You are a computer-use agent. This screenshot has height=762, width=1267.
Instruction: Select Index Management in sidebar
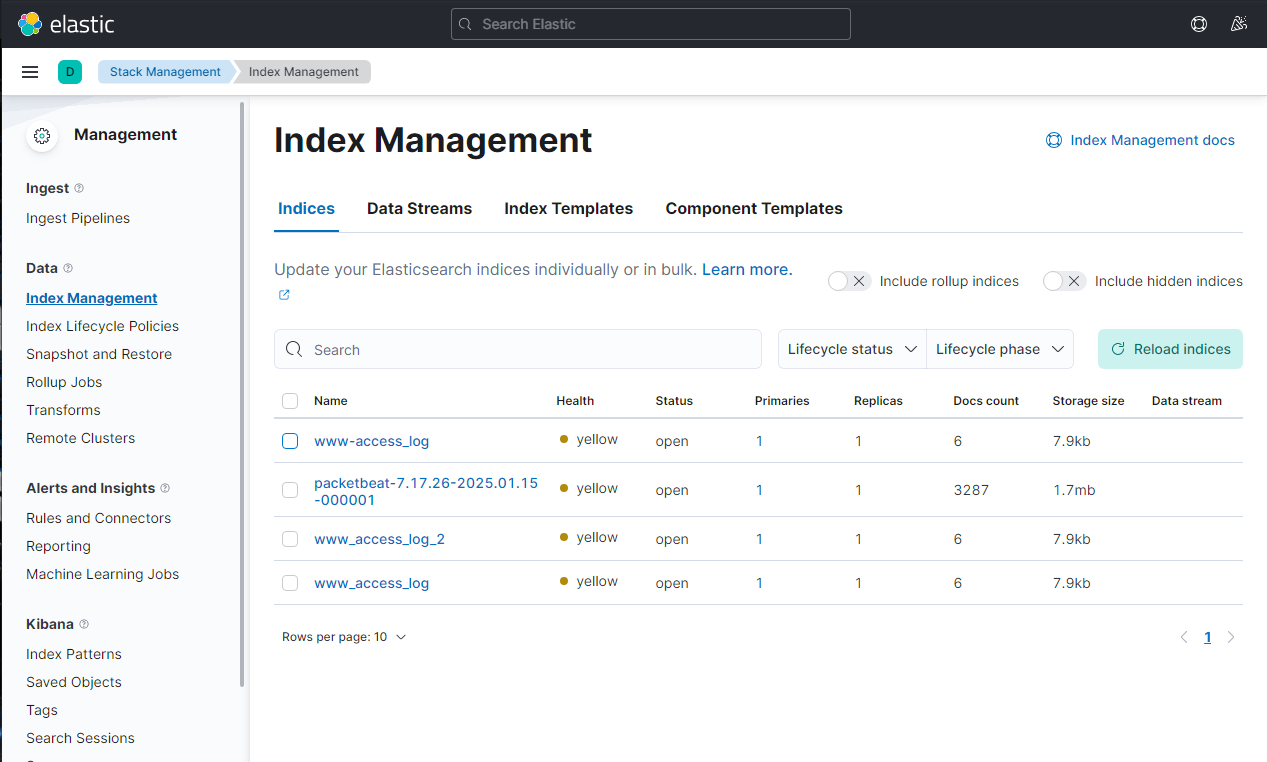click(x=92, y=298)
